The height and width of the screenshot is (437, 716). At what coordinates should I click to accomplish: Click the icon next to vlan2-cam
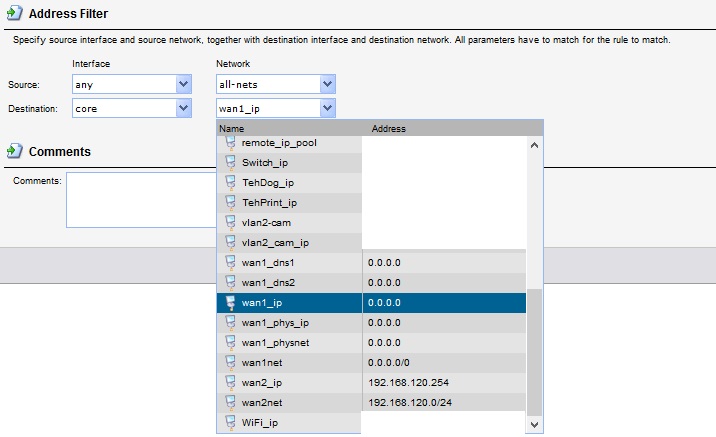click(x=230, y=222)
